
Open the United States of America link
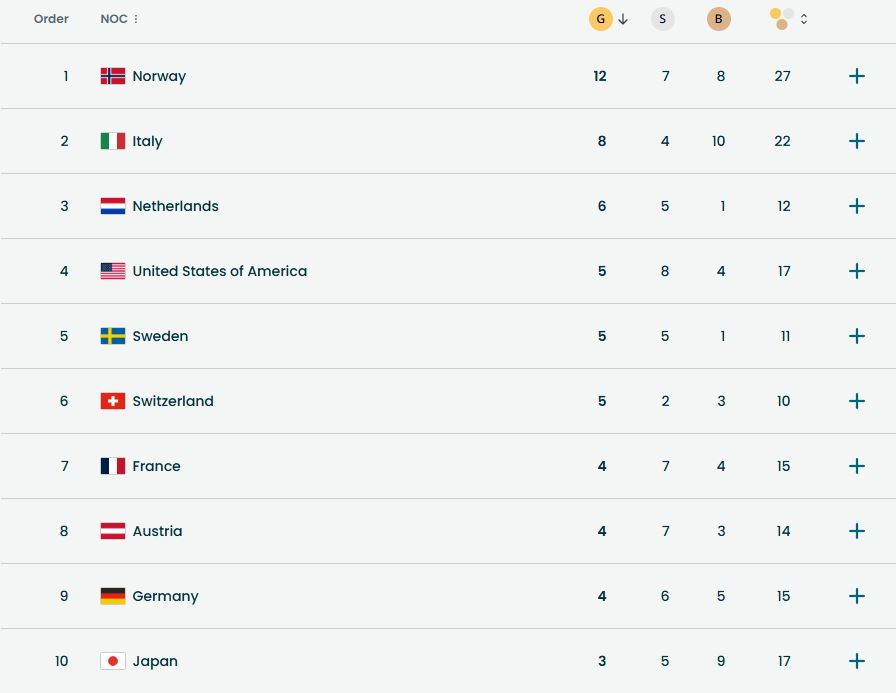[x=219, y=271]
